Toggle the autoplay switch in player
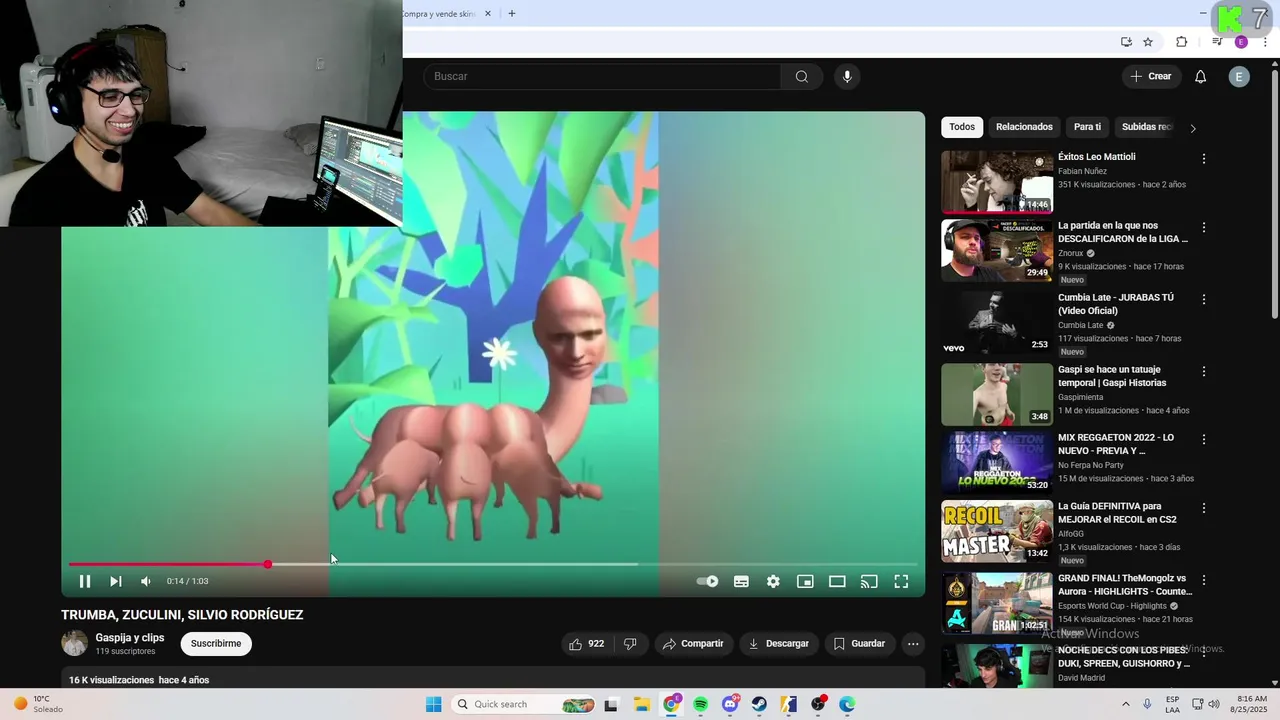Screen dimensions: 1280x720 pos(708,581)
